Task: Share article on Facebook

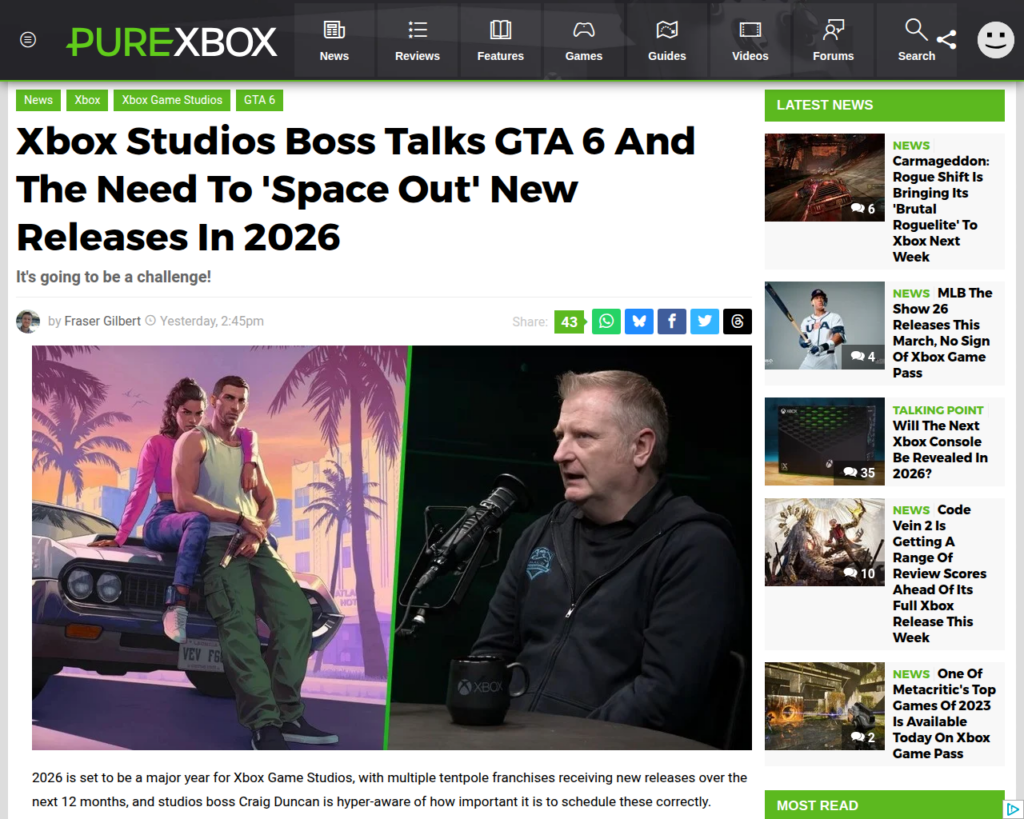Action: (672, 321)
